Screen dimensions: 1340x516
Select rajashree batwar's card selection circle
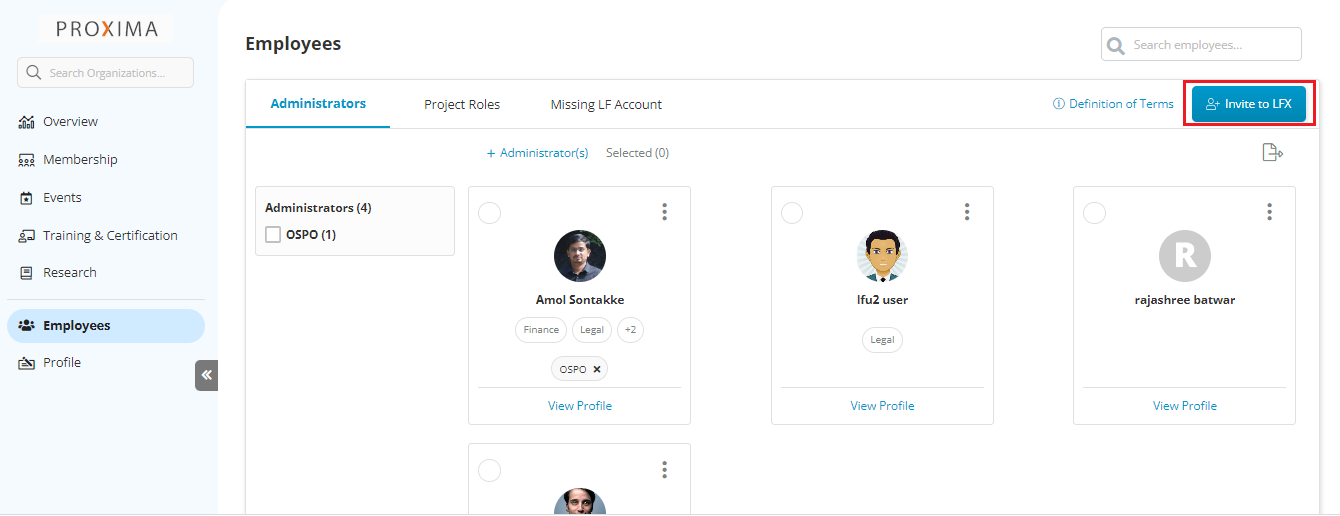pyautogui.click(x=1095, y=213)
